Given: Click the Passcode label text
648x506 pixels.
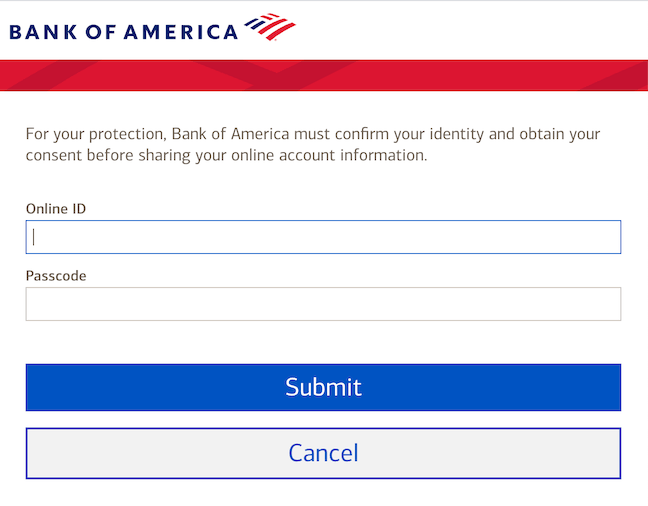Looking at the screenshot, I should click(x=56, y=276).
